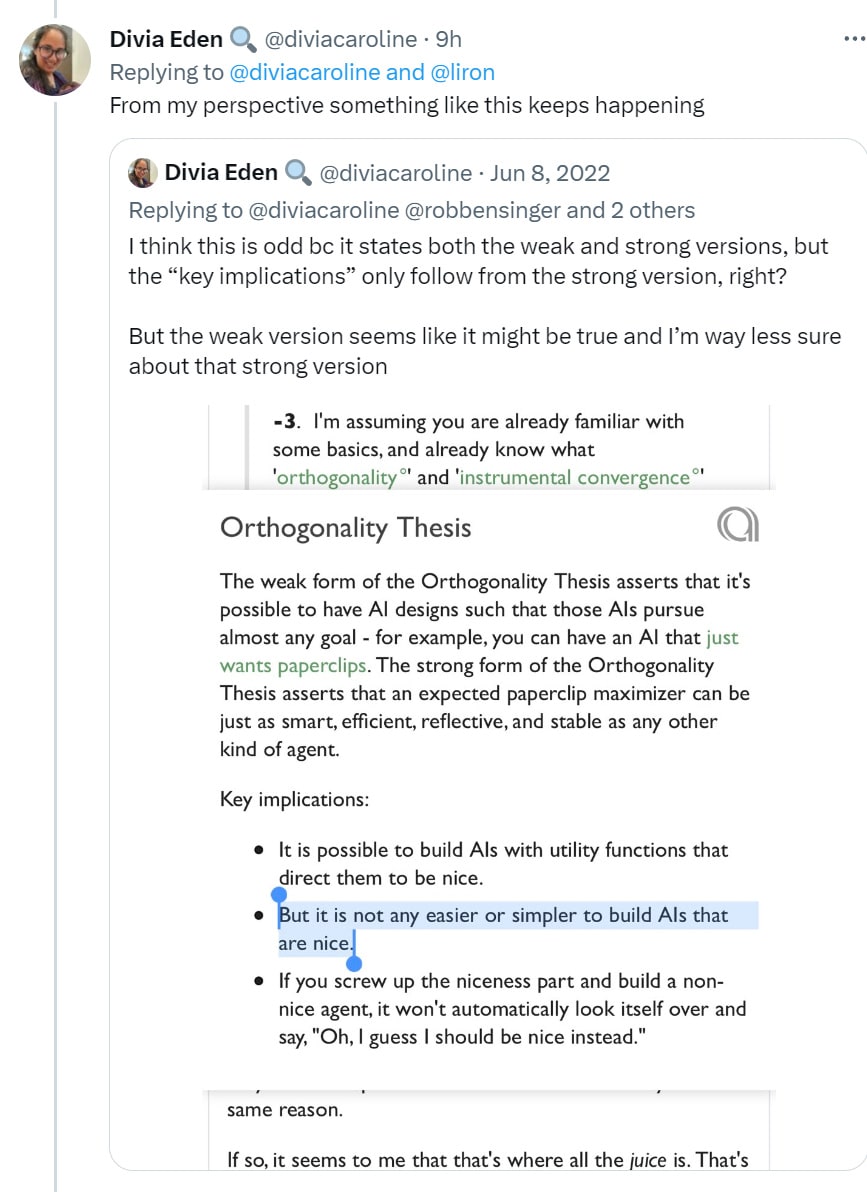Click the small avatar in quoted tweet
The height and width of the screenshot is (1192, 867).
coord(143,173)
